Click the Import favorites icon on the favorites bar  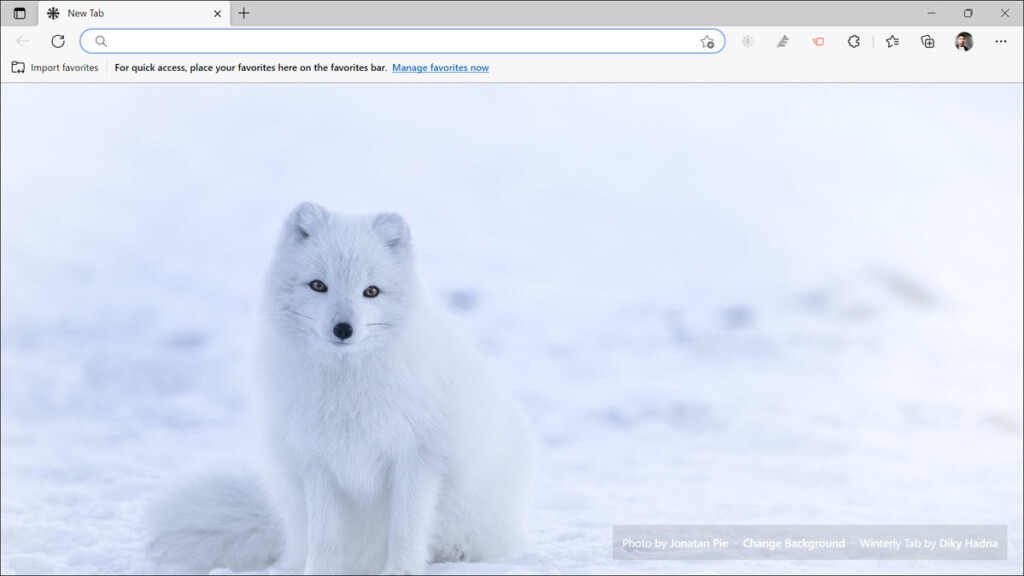point(19,67)
